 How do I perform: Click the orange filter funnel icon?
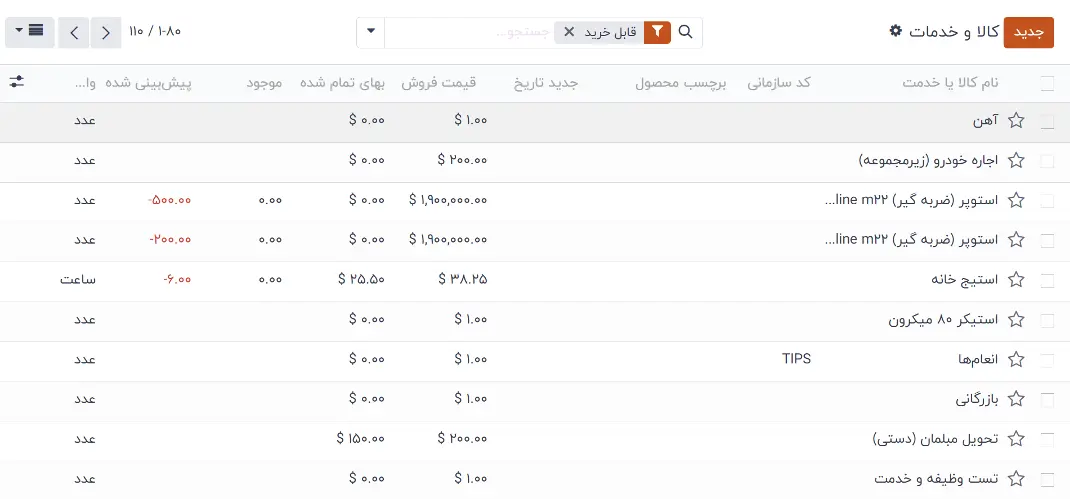point(657,32)
